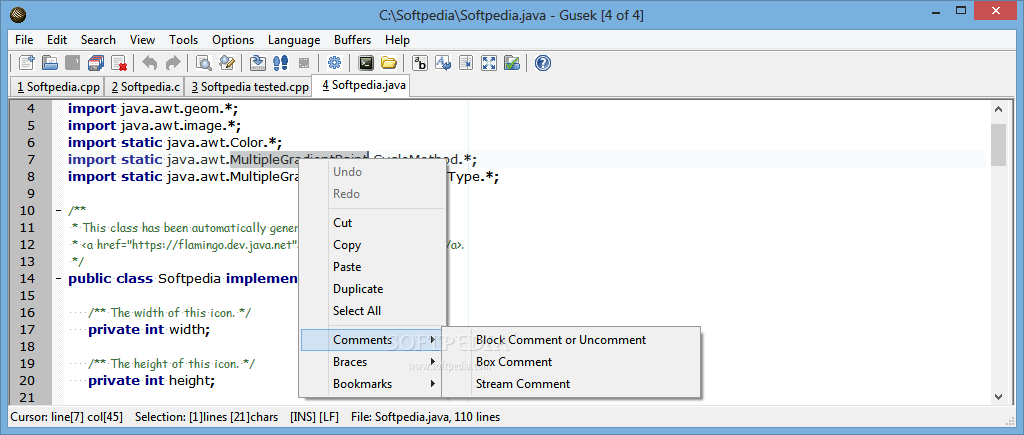Click the 'ab' text toolbar icon

click(x=421, y=63)
